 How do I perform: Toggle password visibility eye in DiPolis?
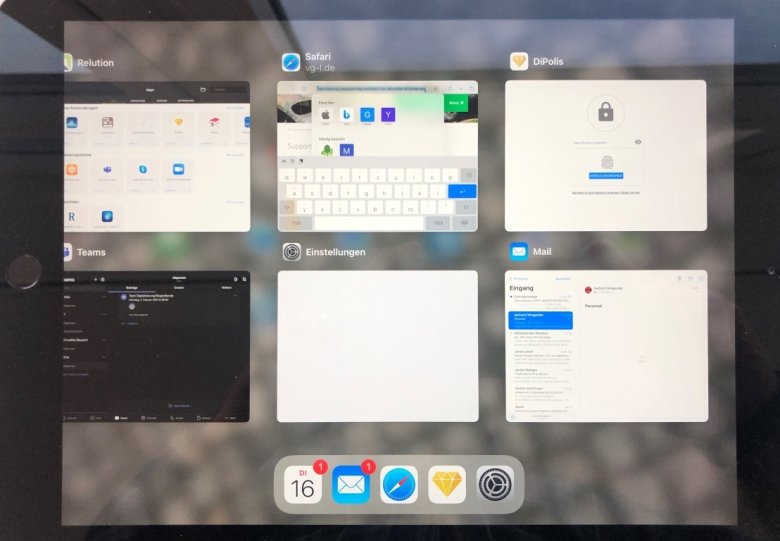(x=638, y=143)
